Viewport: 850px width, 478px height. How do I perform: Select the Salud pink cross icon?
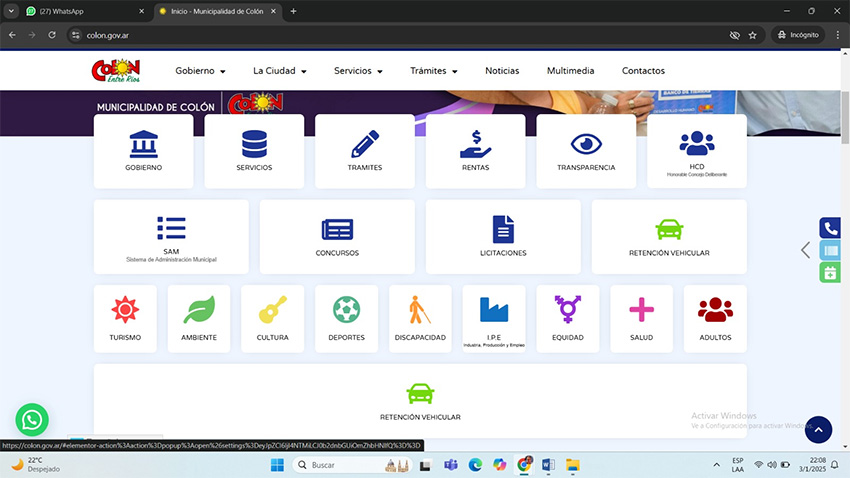[641, 318]
